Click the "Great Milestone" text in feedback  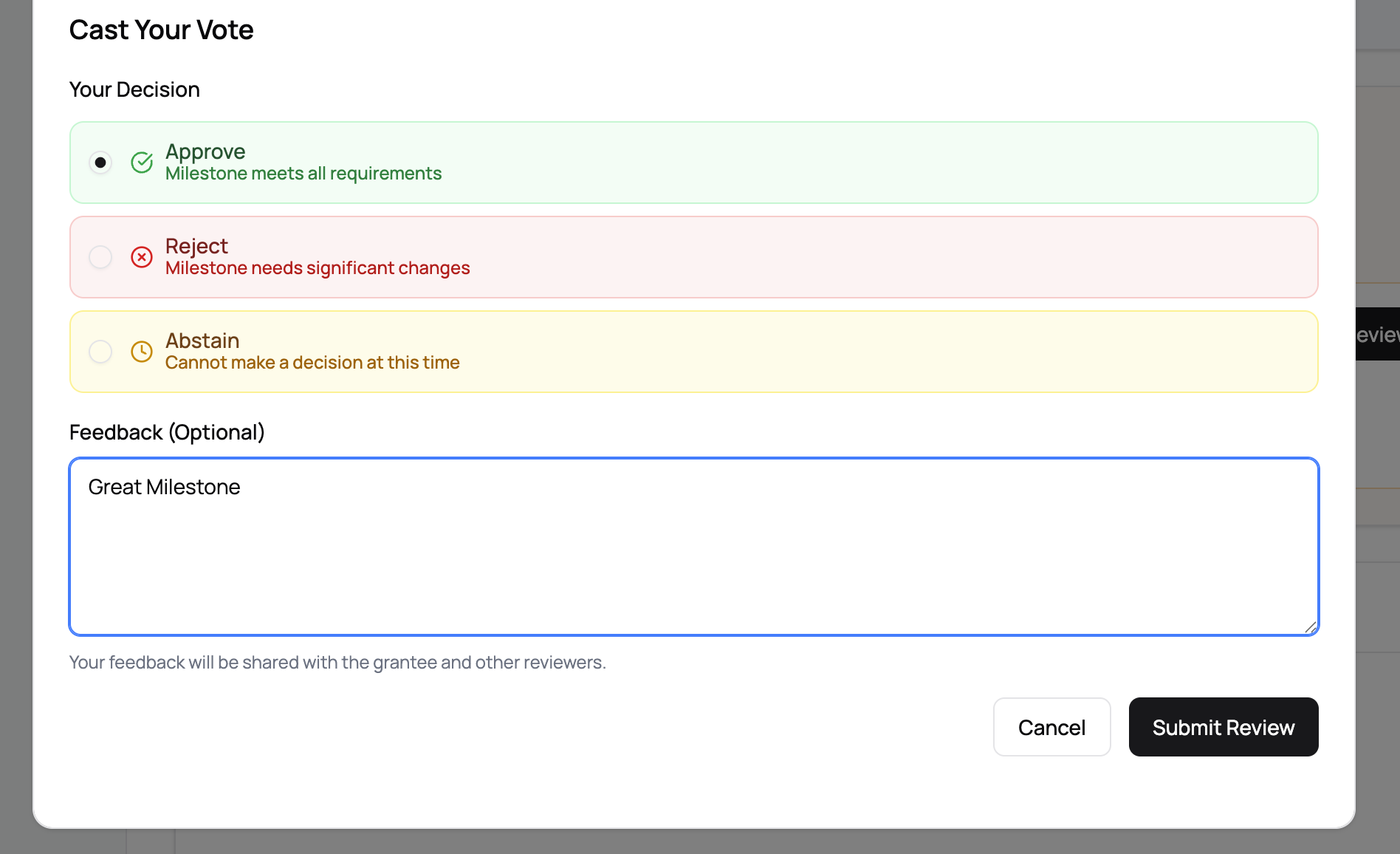click(164, 487)
